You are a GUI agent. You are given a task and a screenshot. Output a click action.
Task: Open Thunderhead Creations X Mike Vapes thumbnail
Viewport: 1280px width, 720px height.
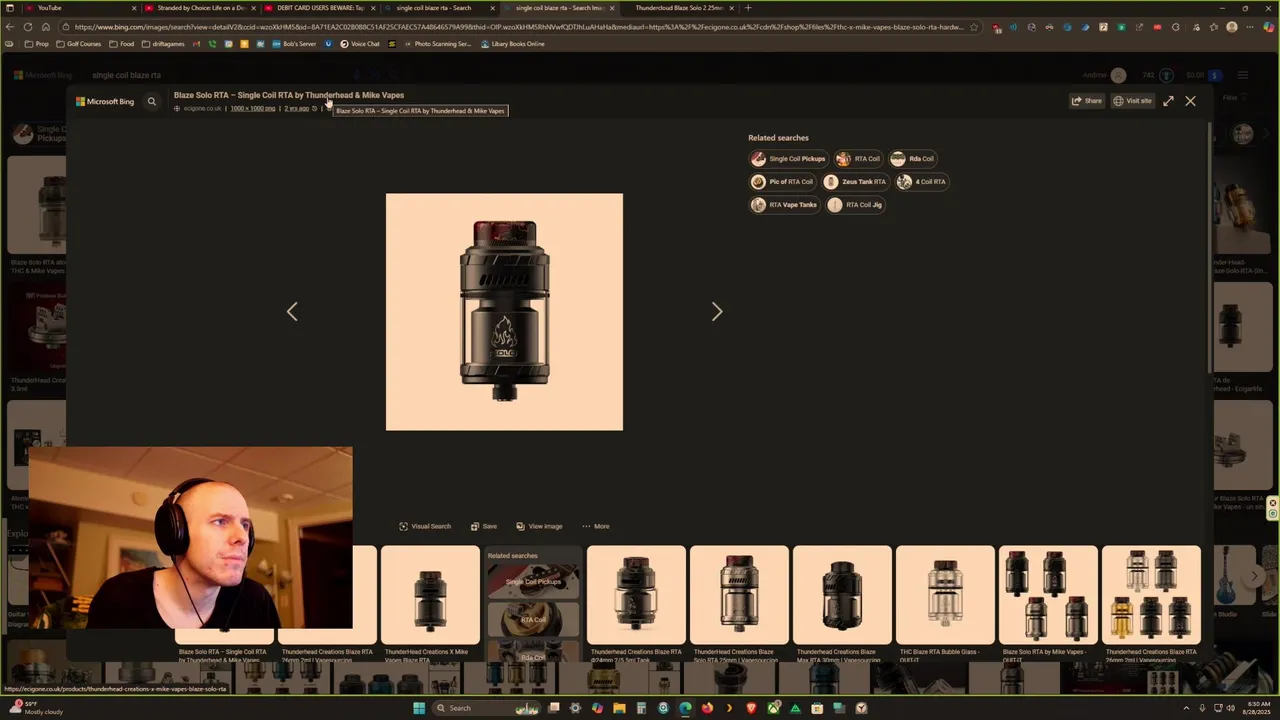pos(430,595)
